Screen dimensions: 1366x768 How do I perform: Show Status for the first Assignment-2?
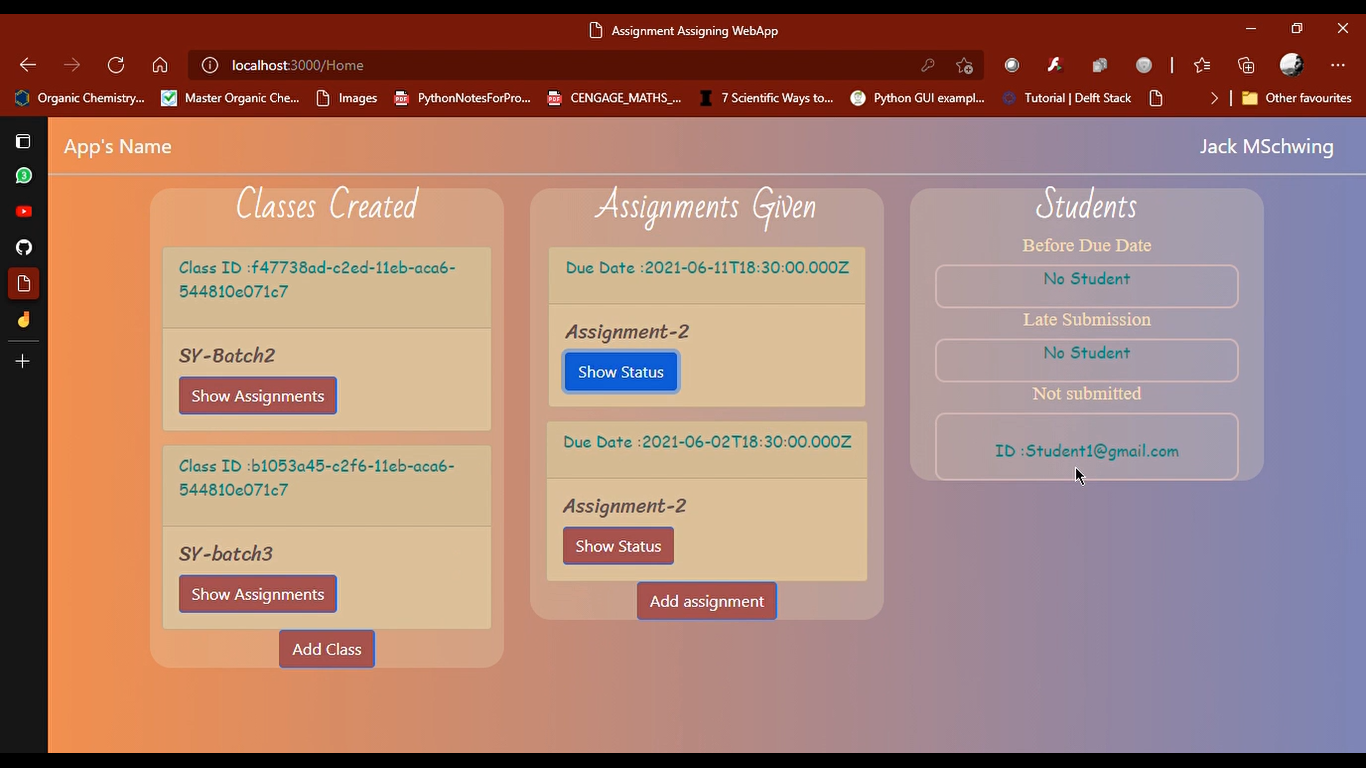tap(620, 371)
